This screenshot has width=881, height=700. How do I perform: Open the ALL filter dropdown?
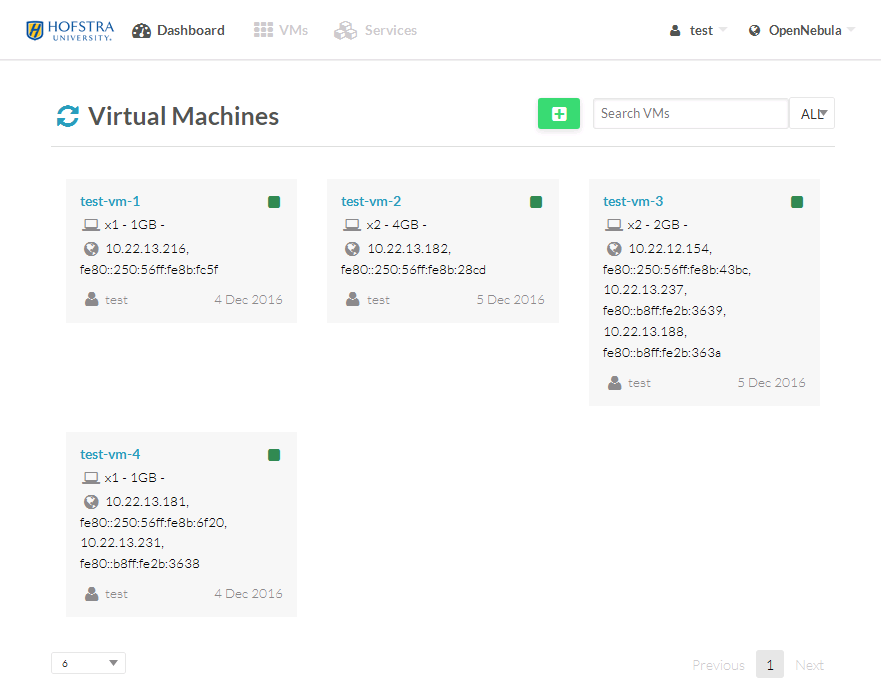click(x=812, y=114)
